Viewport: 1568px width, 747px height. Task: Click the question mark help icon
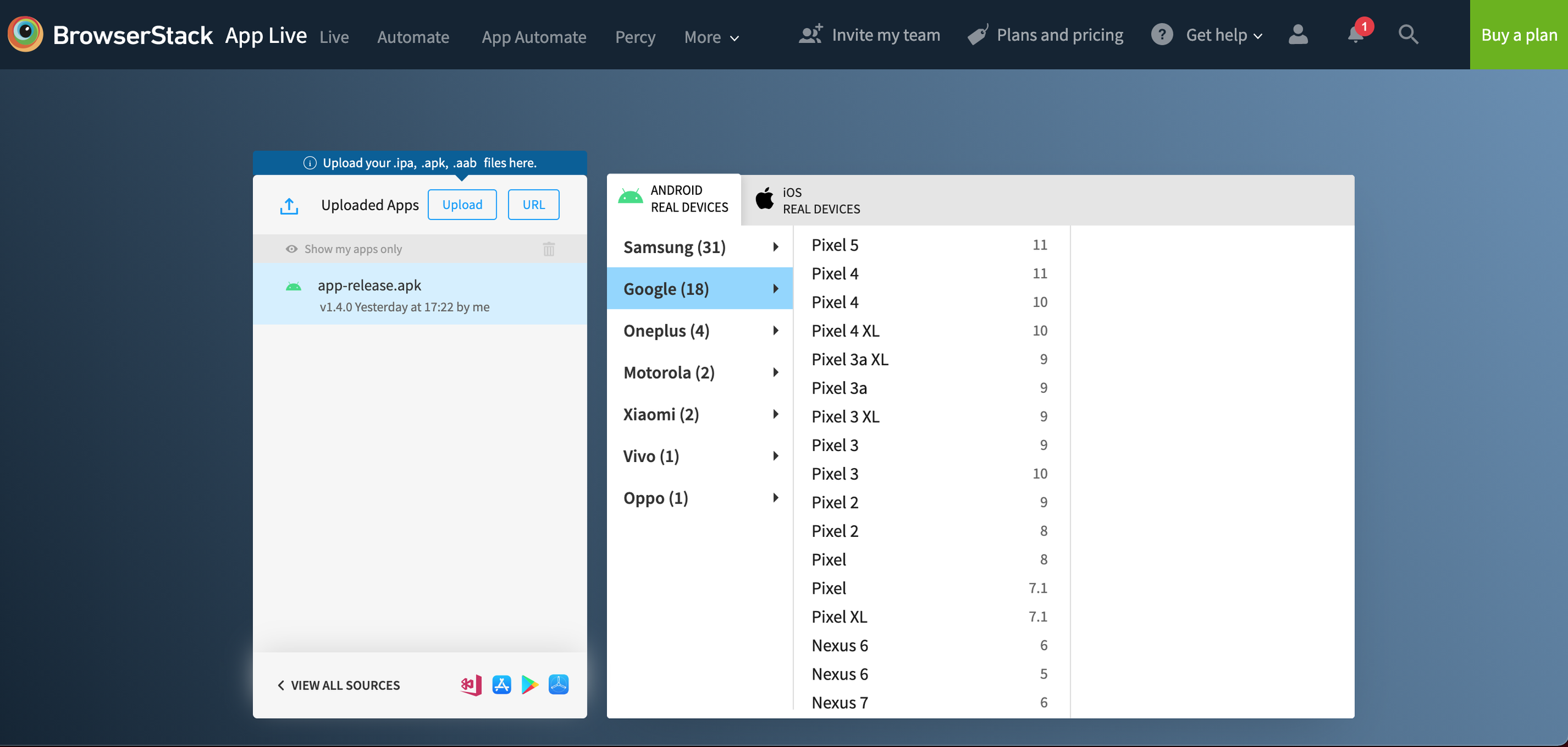point(1162,34)
